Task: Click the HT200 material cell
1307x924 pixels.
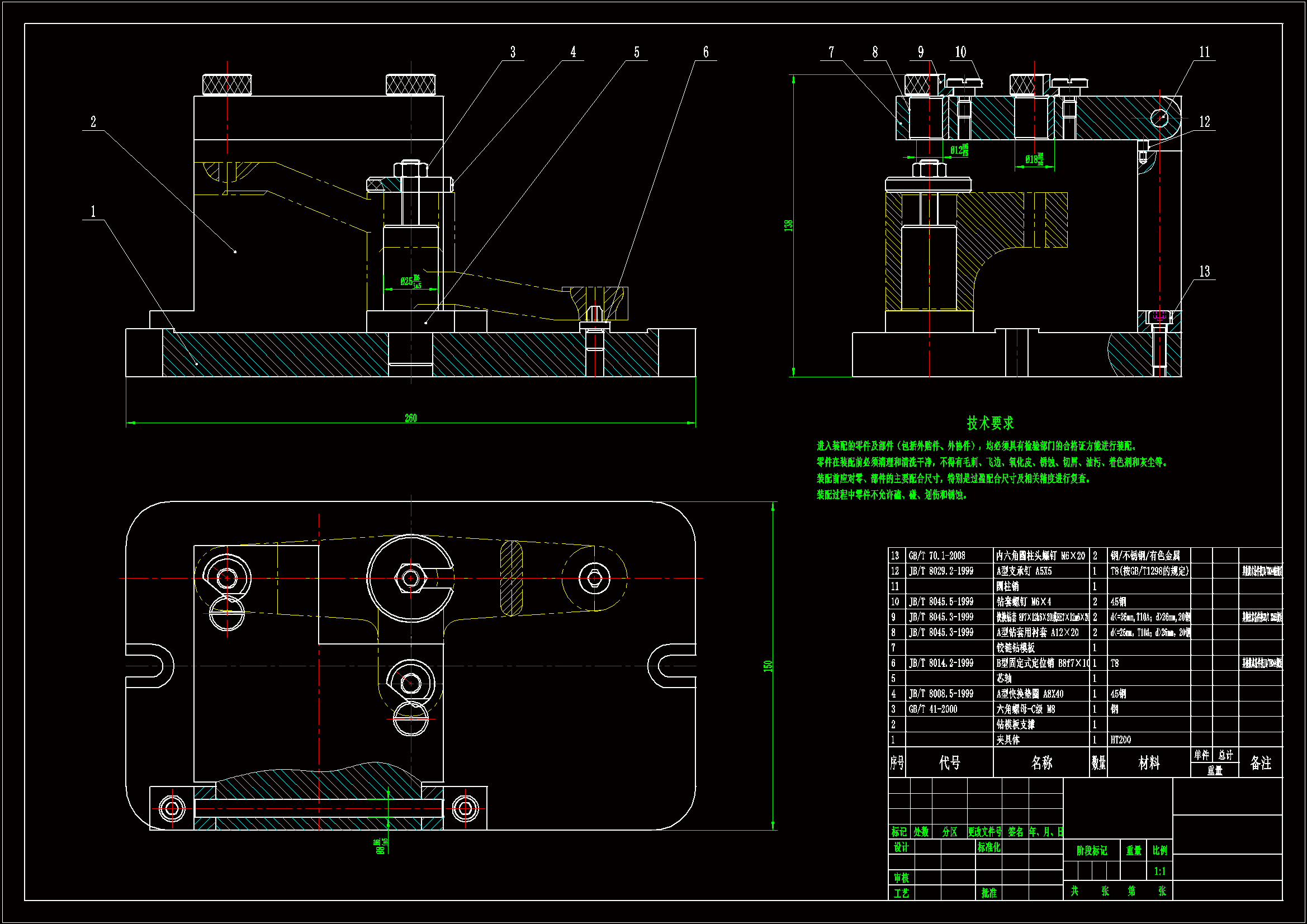Action: click(x=1120, y=740)
